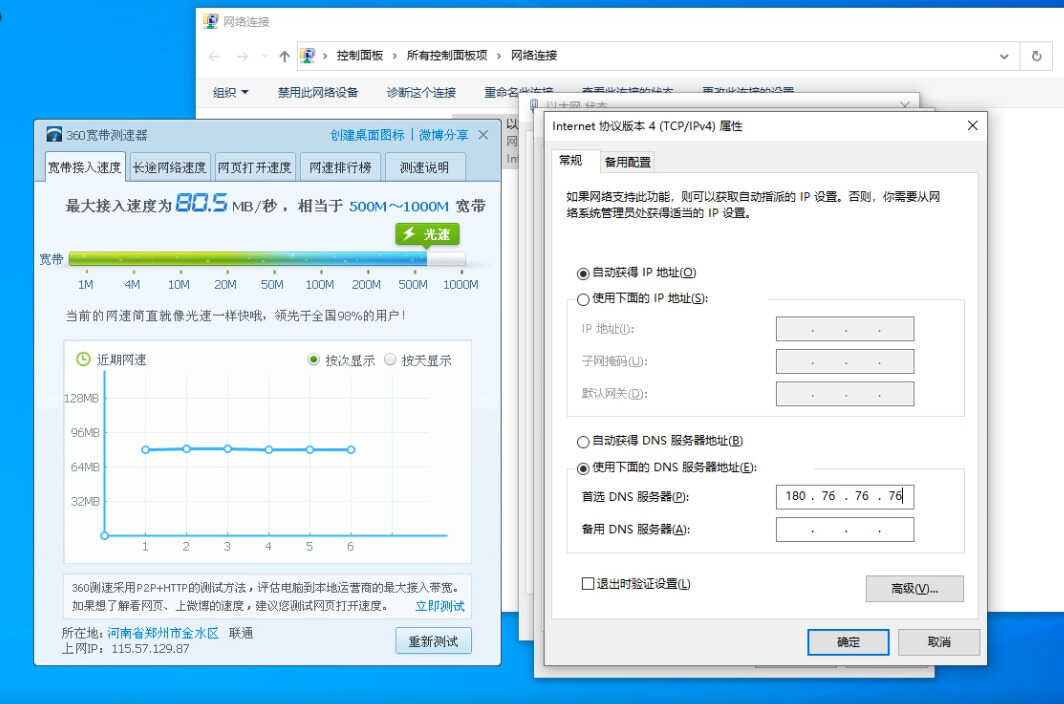
Task: Click the 备用 DNS 服务器 input field
Action: click(x=844, y=530)
